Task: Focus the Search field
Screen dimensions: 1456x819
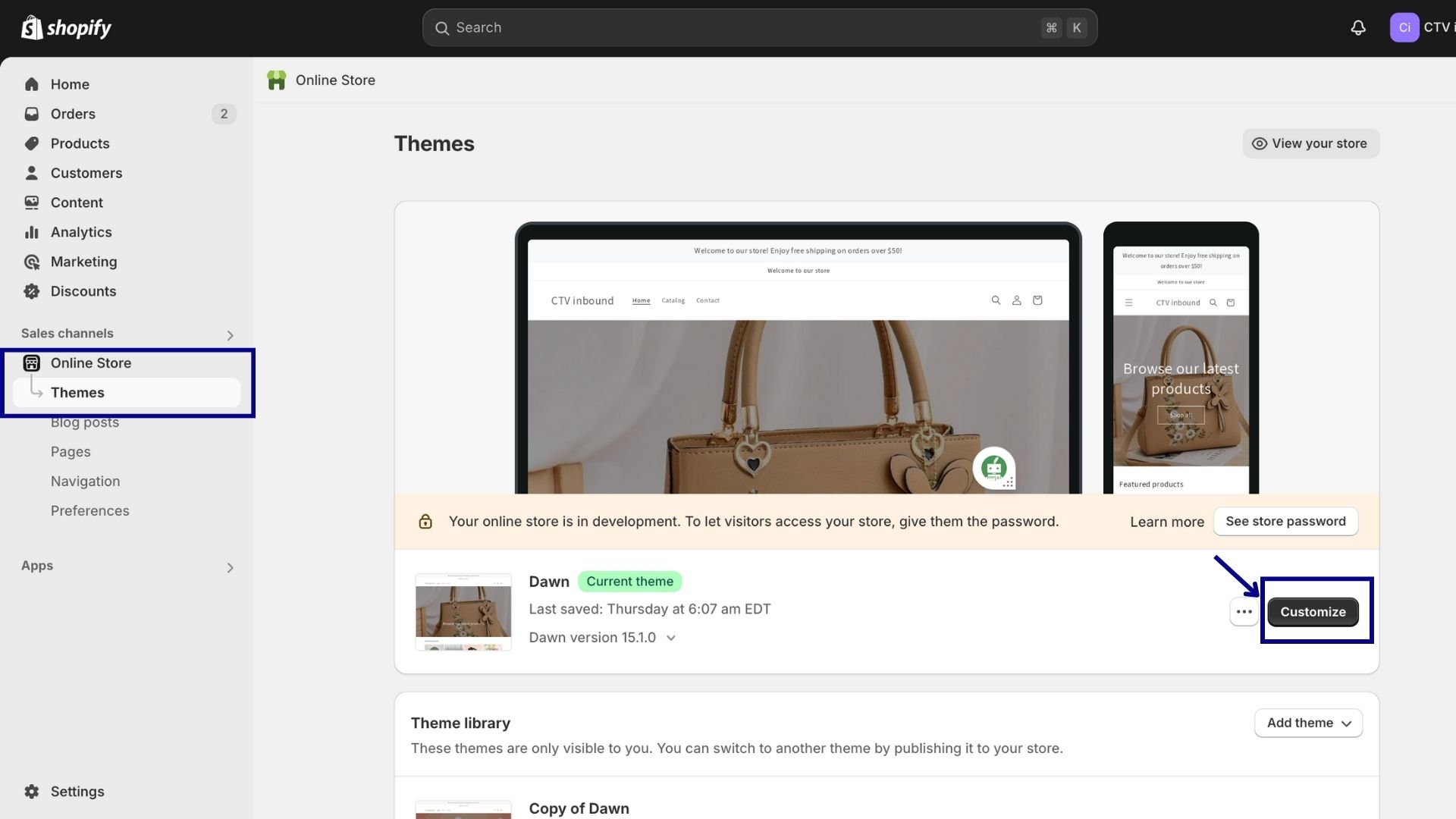Action: pyautogui.click(x=760, y=28)
